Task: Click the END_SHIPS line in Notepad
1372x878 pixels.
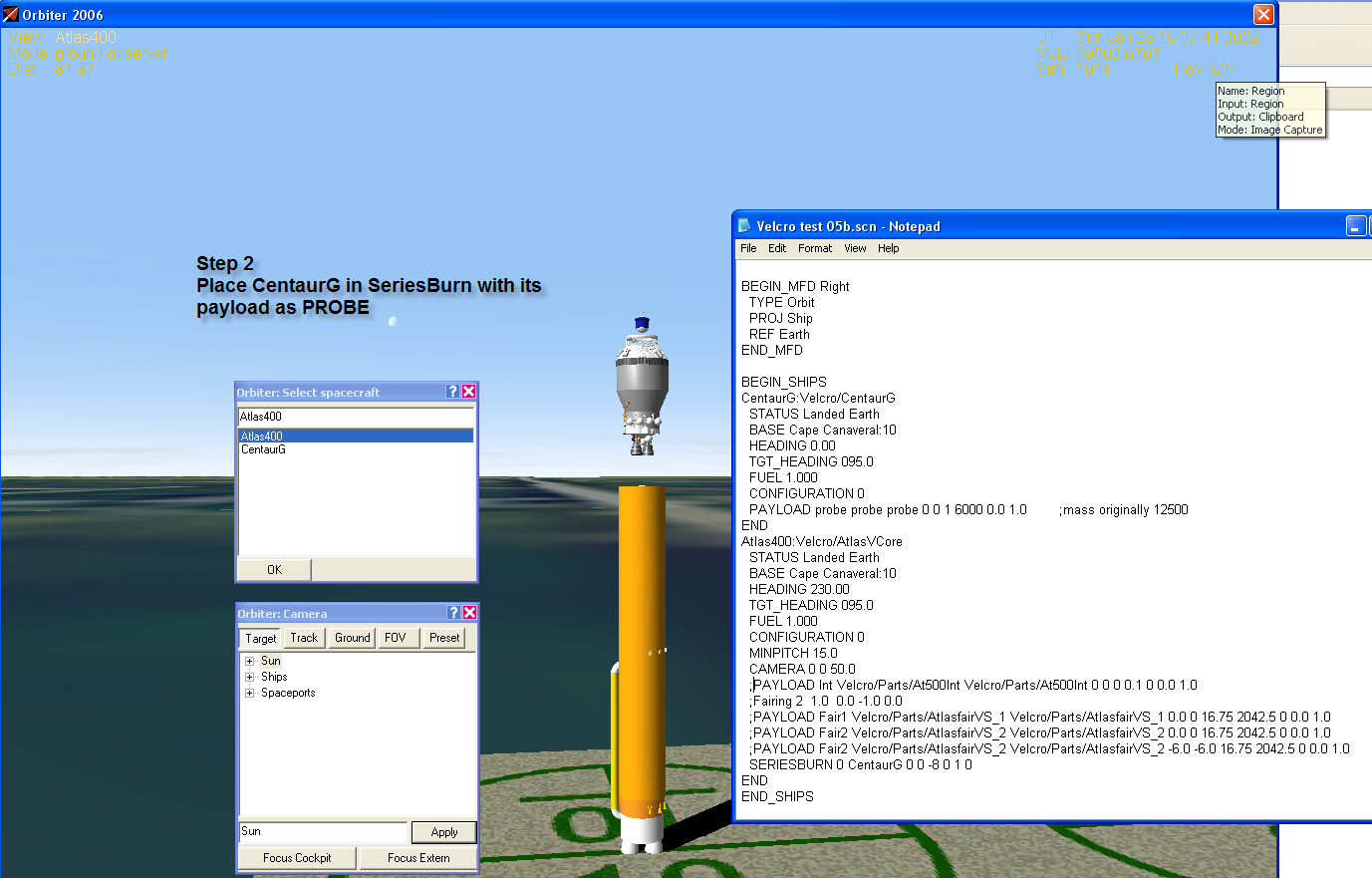Action: (777, 796)
